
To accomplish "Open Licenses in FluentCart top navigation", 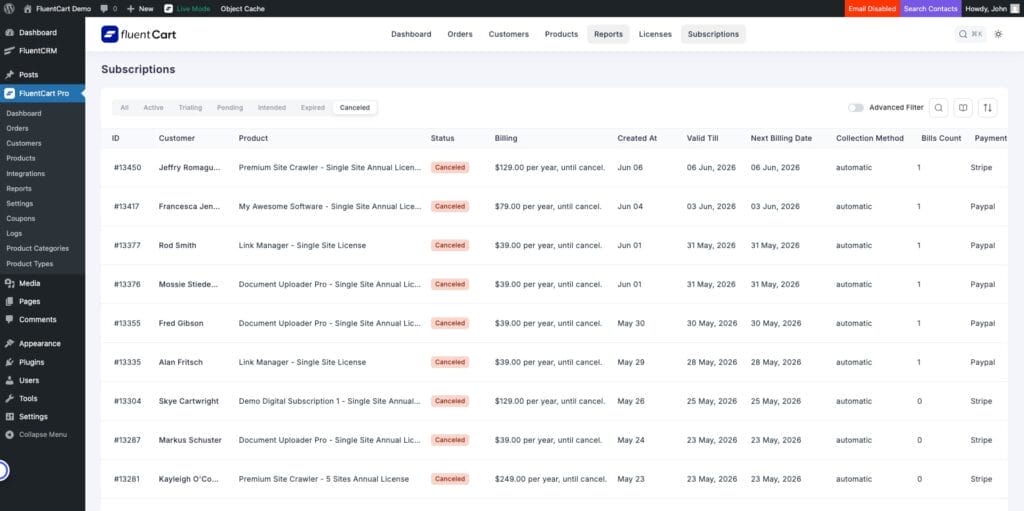I will [x=655, y=34].
